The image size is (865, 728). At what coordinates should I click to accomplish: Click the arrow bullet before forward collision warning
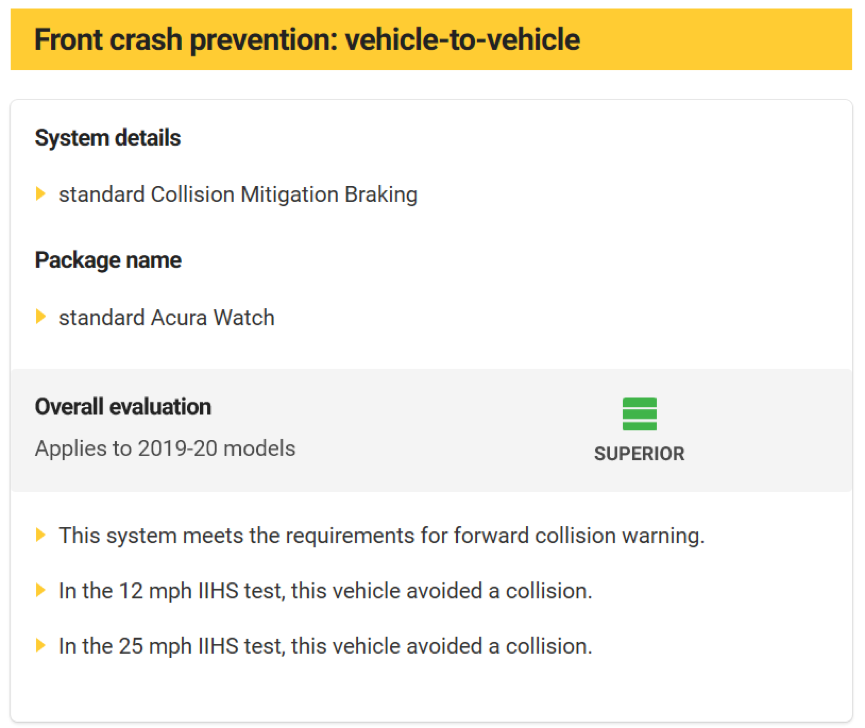[x=40, y=534]
